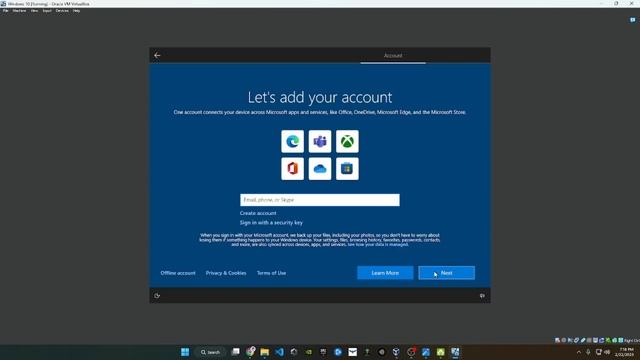This screenshot has width=640, height=360.
Task: Open the NVIDIA taskbar icon
Action: pos(309,352)
